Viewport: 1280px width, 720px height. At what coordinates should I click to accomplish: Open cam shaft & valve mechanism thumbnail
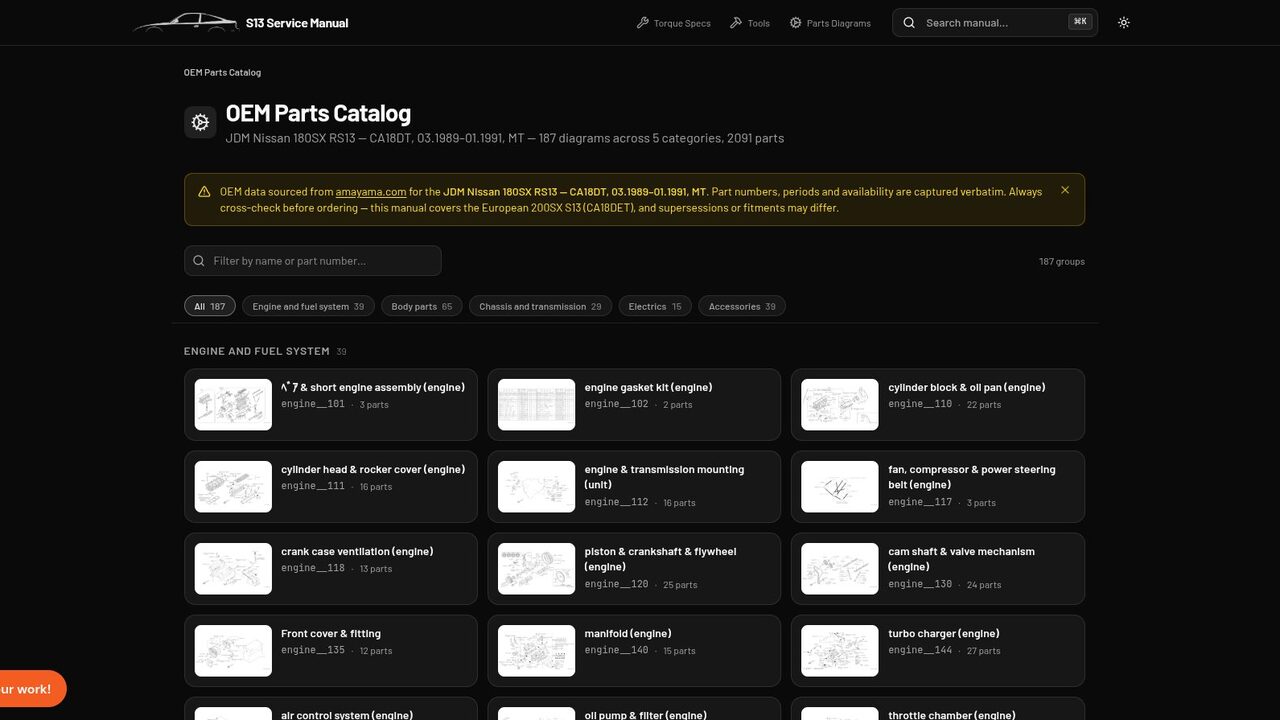pos(840,569)
